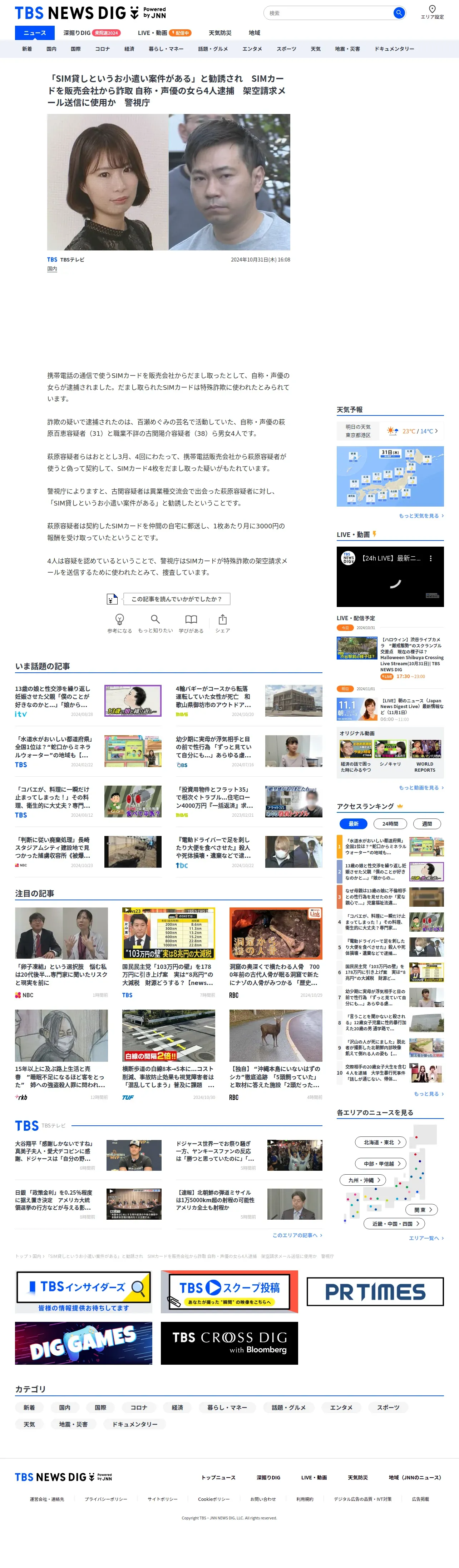Open 利用規約 in the footer
This screenshot has width=459, height=1568.
305,1499
